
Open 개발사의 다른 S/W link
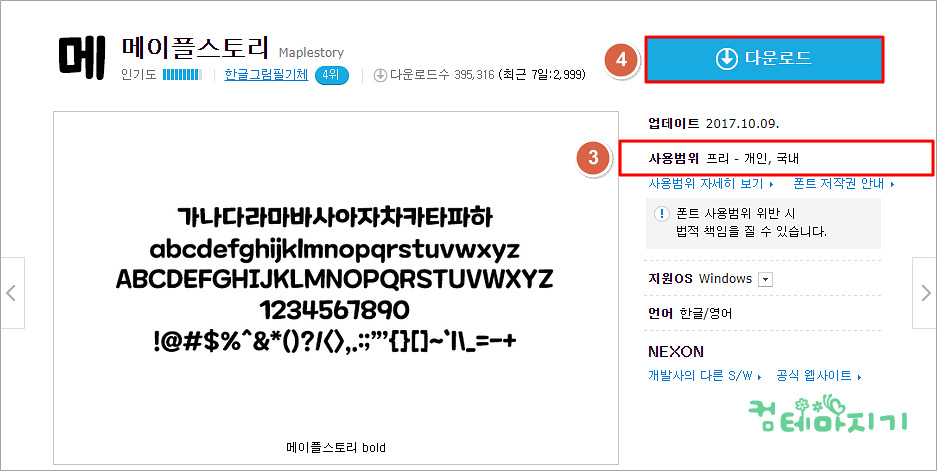(x=705, y=376)
